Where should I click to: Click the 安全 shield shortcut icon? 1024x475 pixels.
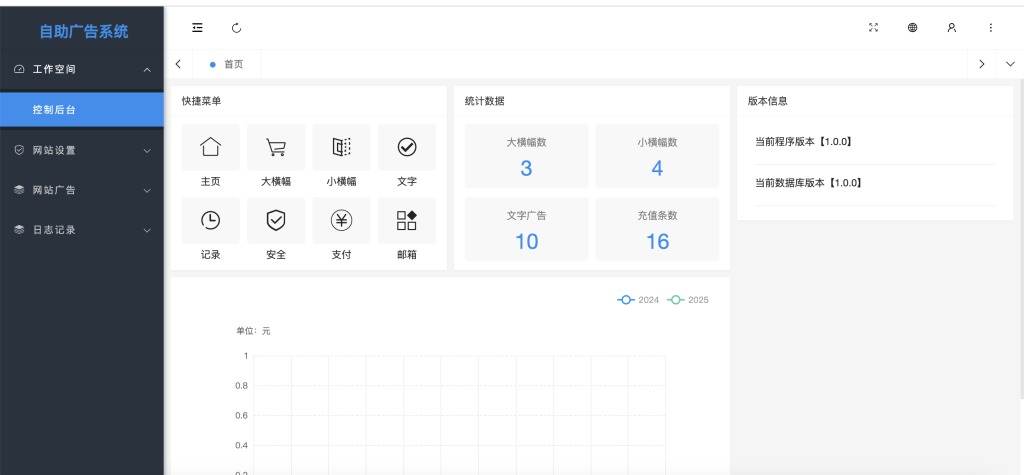[276, 221]
